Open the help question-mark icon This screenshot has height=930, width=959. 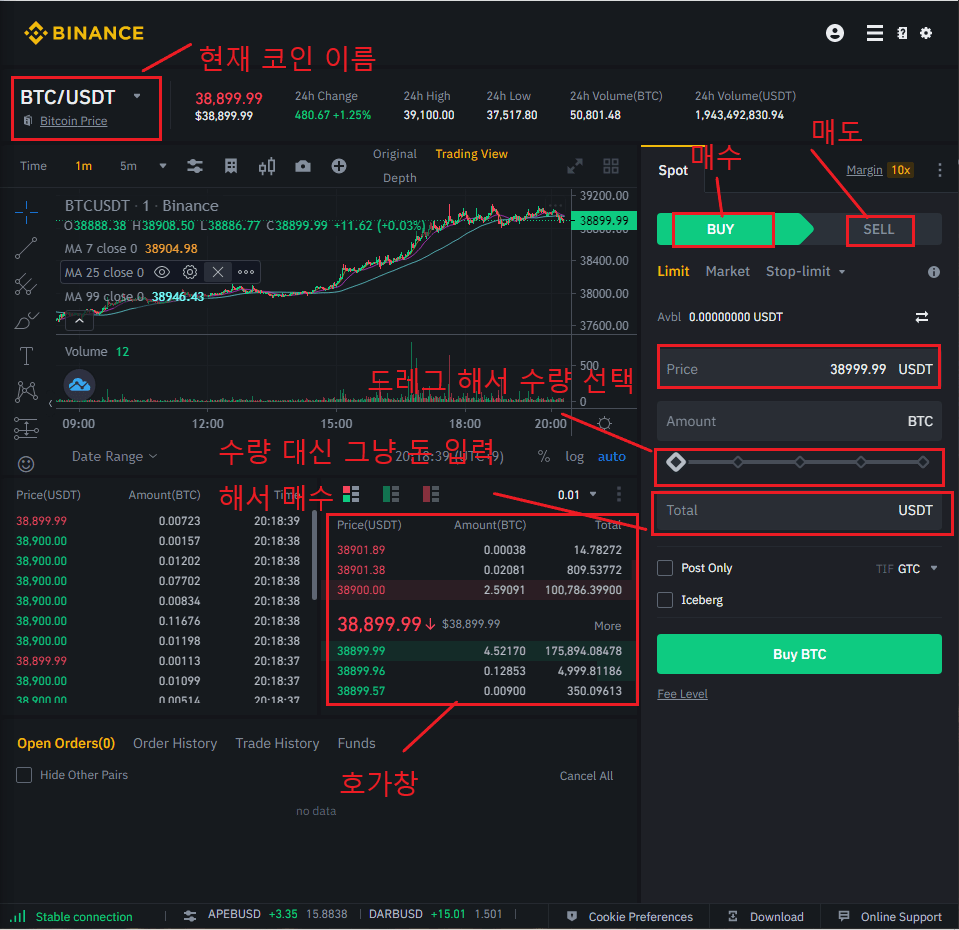pos(902,33)
